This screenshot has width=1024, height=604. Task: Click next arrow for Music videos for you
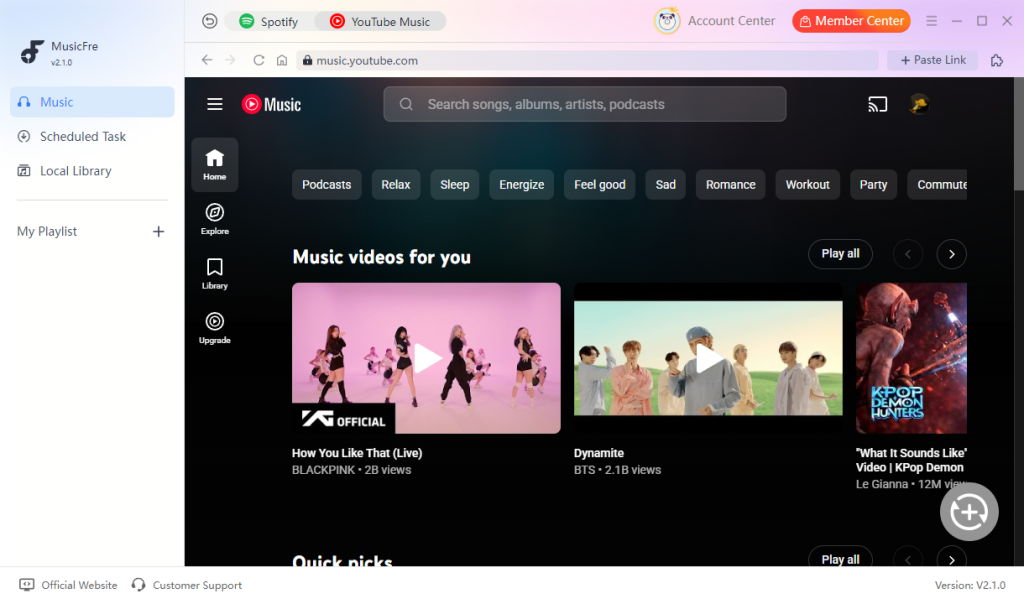[952, 254]
